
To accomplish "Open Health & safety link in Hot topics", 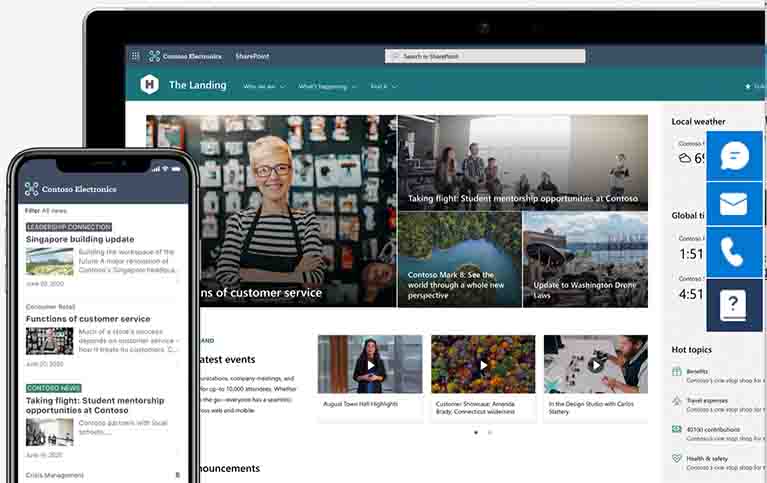I will pyautogui.click(x=707, y=459).
